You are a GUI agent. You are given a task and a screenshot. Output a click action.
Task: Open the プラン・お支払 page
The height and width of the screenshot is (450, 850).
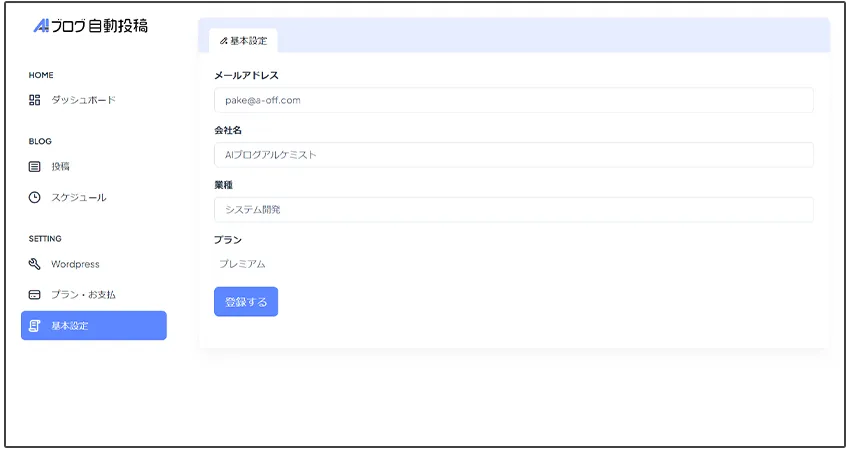(83, 295)
